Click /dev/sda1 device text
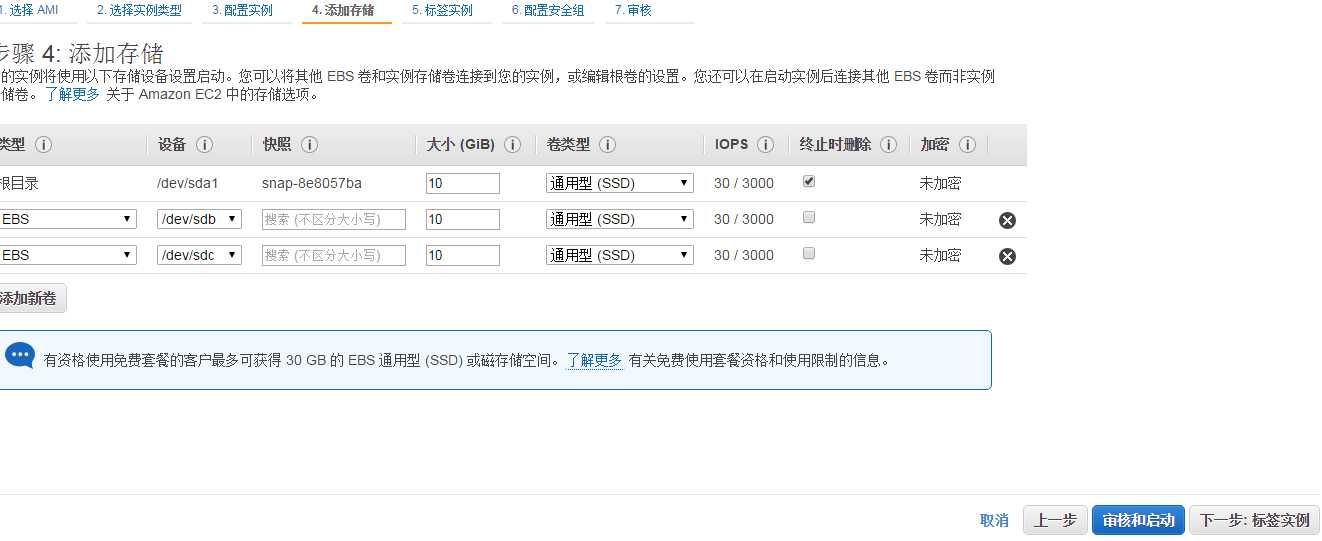Image resolution: width=1322 pixels, height=541 pixels. (188, 183)
